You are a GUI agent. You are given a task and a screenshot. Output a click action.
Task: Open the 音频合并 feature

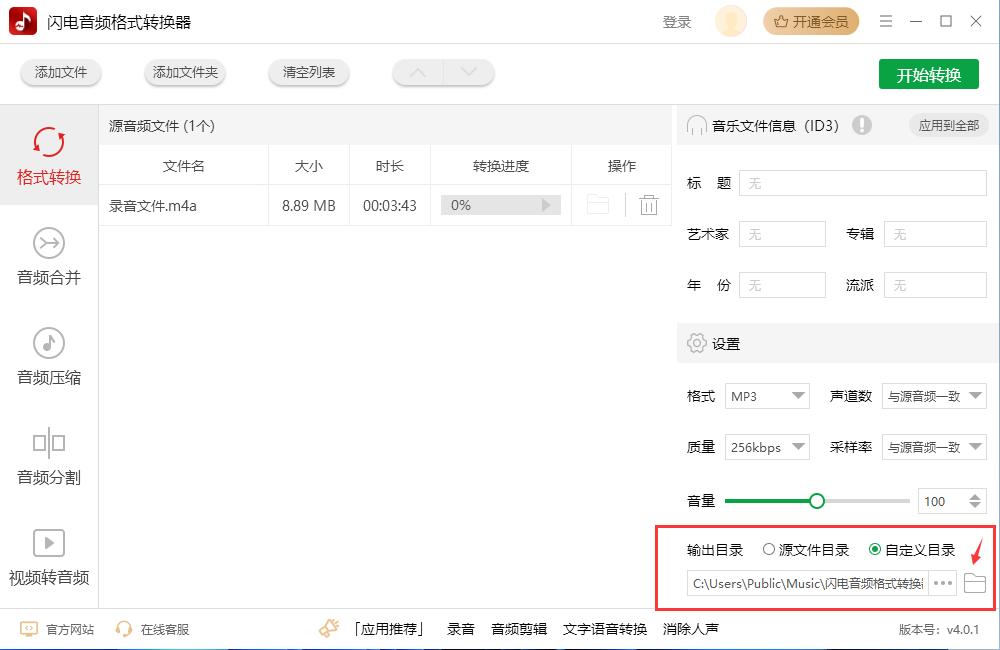pos(47,258)
